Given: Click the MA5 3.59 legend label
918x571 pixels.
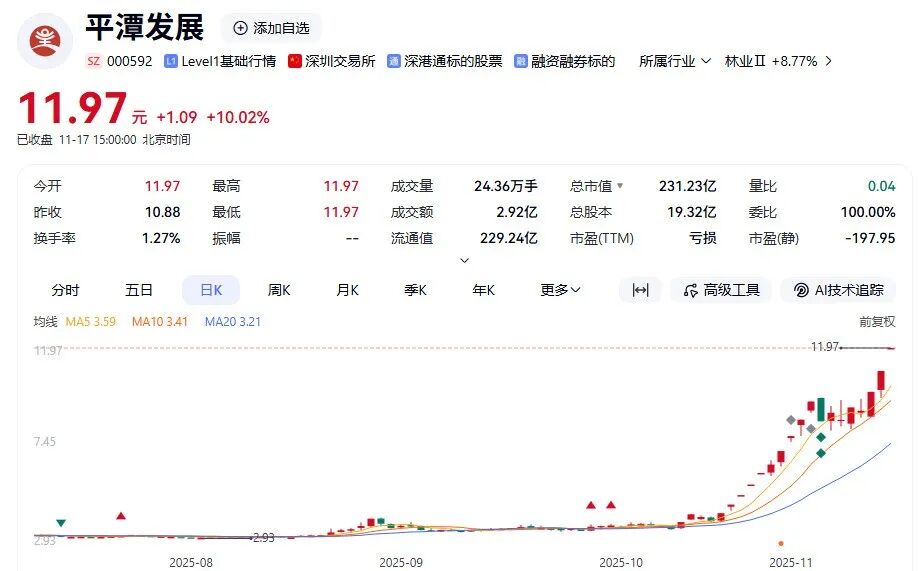Looking at the screenshot, I should click(91, 322).
